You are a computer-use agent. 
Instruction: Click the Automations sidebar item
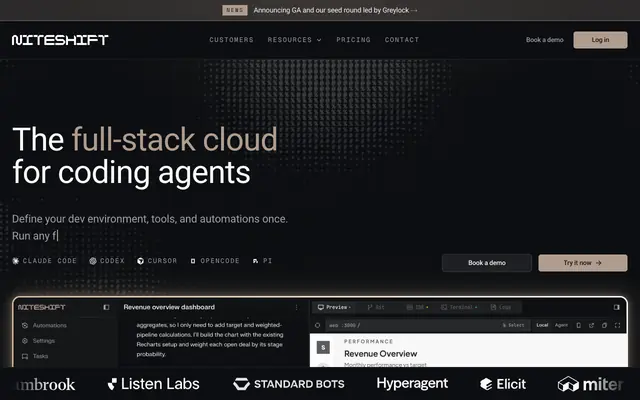[44, 325]
